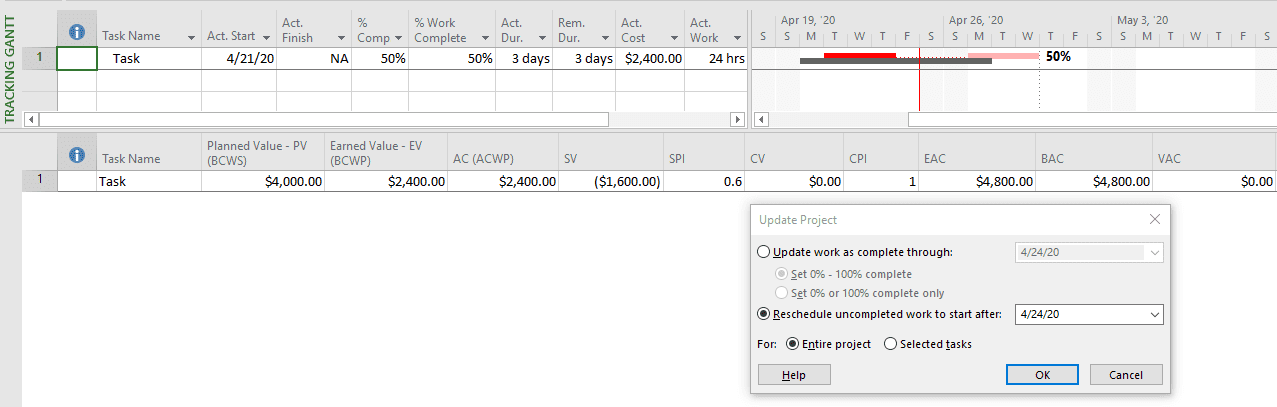Close the Update Project dialog
Screen dimensions: 1277x407
coord(1154,219)
